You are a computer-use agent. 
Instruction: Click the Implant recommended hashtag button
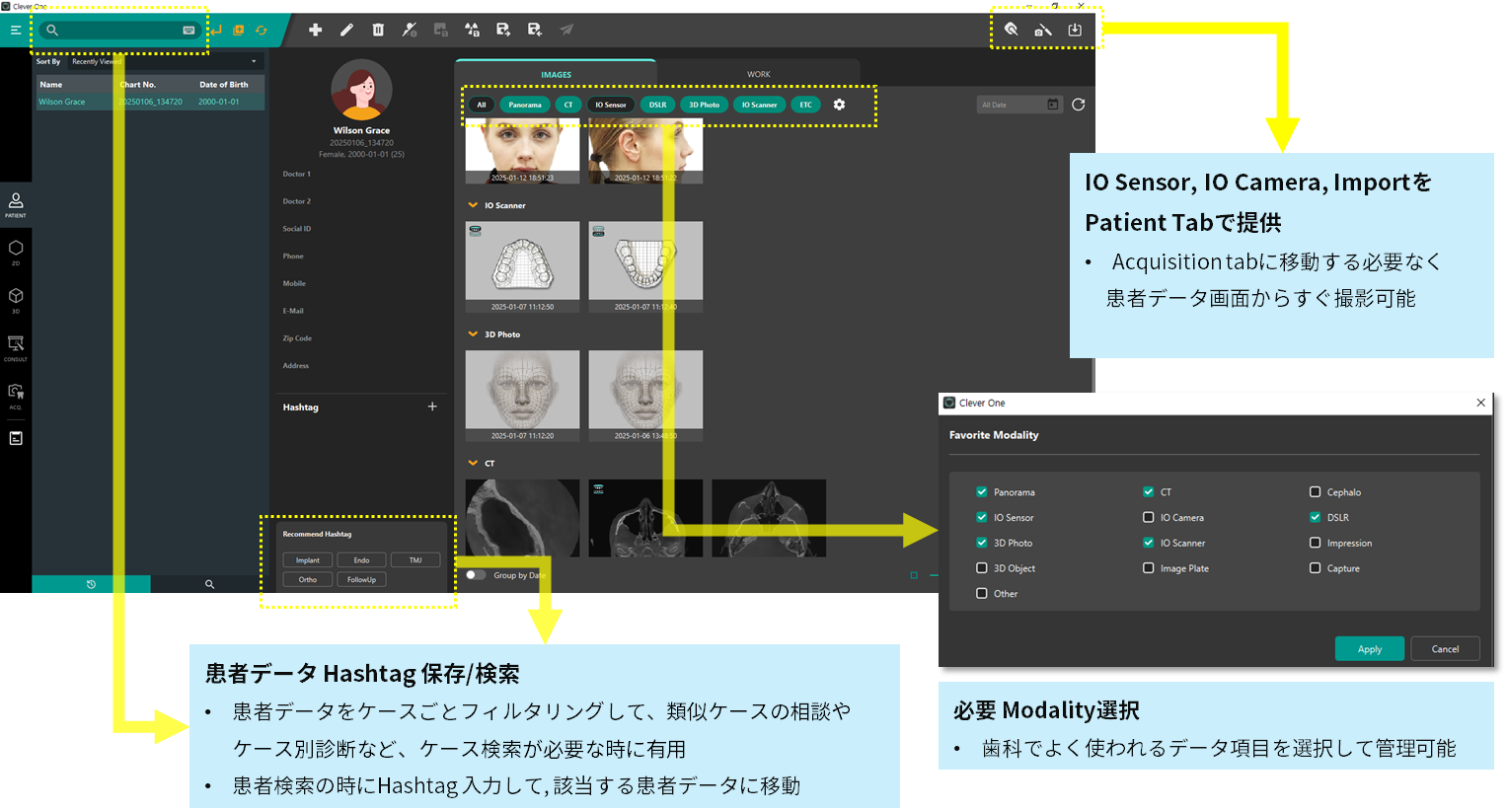tap(308, 560)
